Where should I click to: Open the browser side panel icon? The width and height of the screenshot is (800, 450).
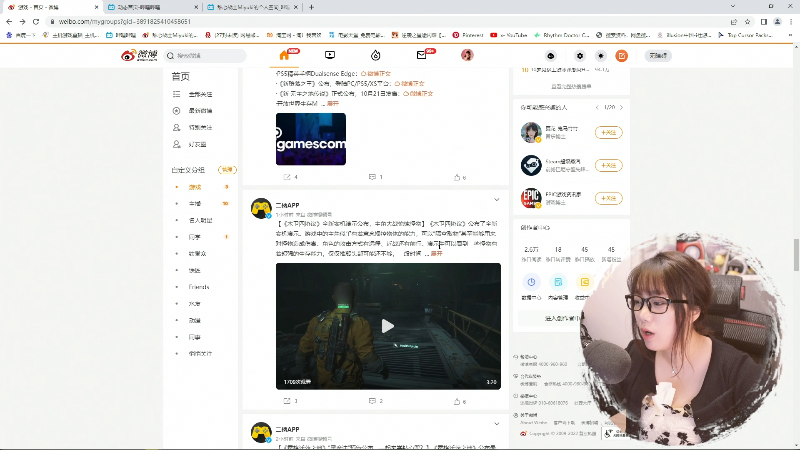(x=764, y=21)
